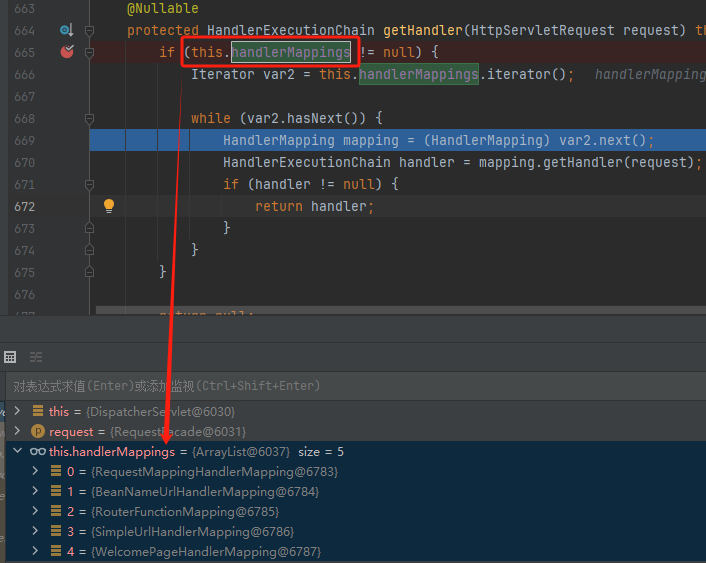Click HttpServletRequest parameter type on line 664
Screen dimensions: 706x563
(543, 30)
